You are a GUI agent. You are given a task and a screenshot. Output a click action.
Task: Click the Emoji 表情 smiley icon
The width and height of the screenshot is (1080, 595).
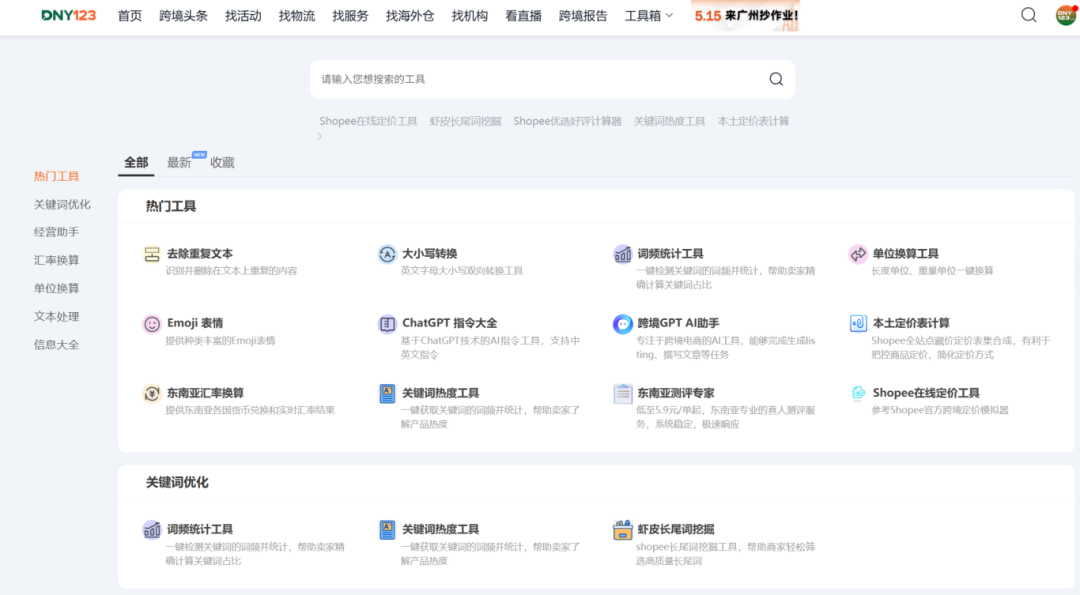click(x=152, y=323)
